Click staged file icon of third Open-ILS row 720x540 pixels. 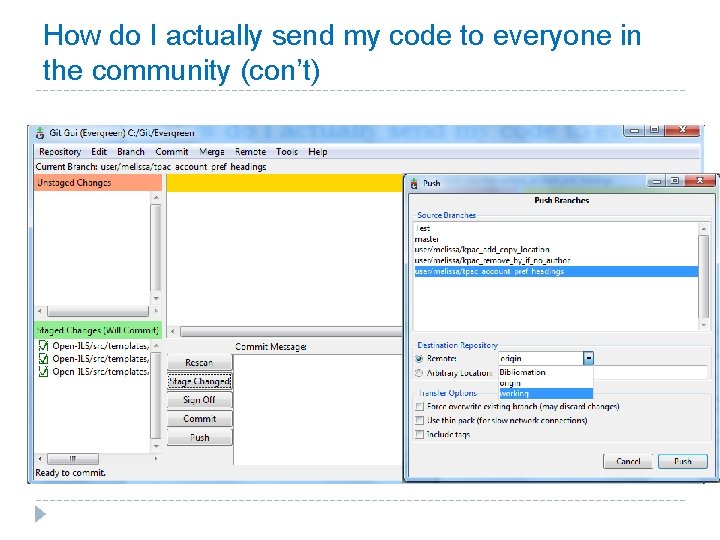tap(44, 371)
